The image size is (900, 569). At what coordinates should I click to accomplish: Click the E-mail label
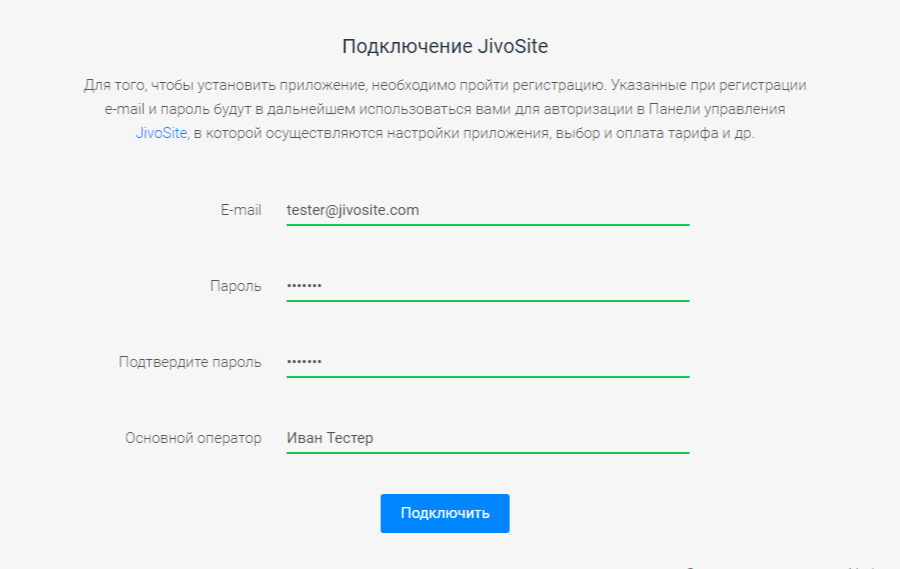coord(241,210)
